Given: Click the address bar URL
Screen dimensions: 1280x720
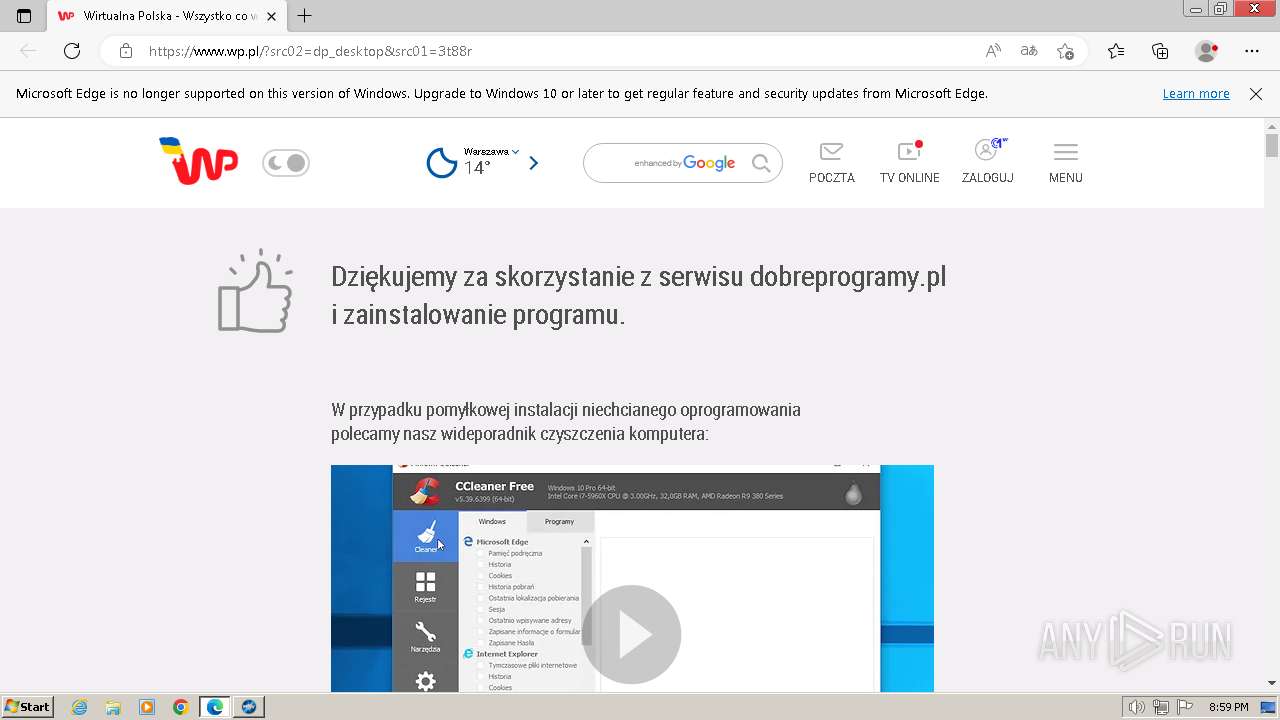Looking at the screenshot, I should coord(310,51).
